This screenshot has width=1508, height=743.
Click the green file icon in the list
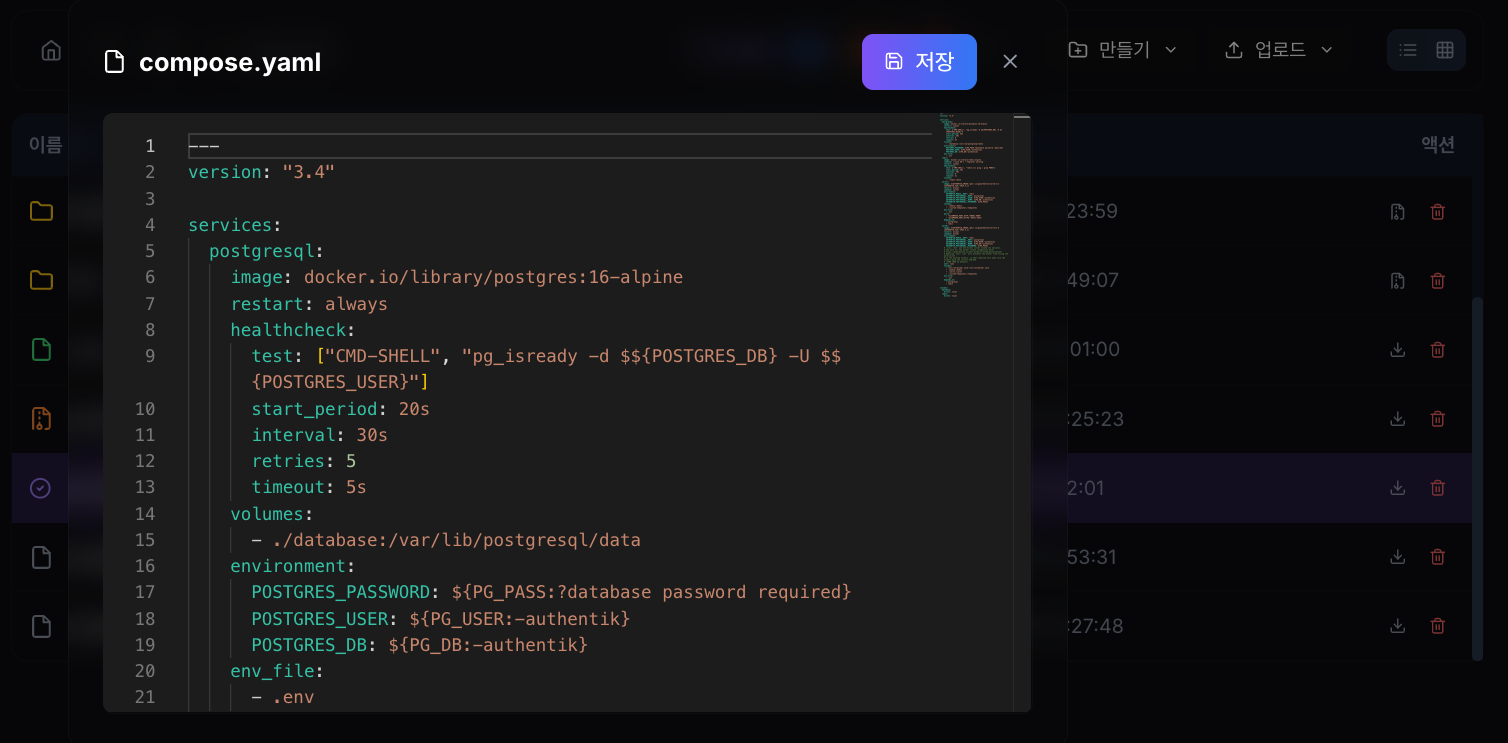click(x=41, y=349)
